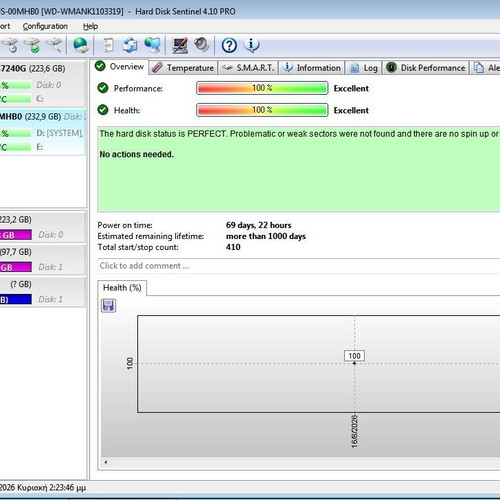Image resolution: width=500 pixels, height=500 pixels.
Task: Click the '69 days, 22 hours' value
Action: [x=258, y=225]
